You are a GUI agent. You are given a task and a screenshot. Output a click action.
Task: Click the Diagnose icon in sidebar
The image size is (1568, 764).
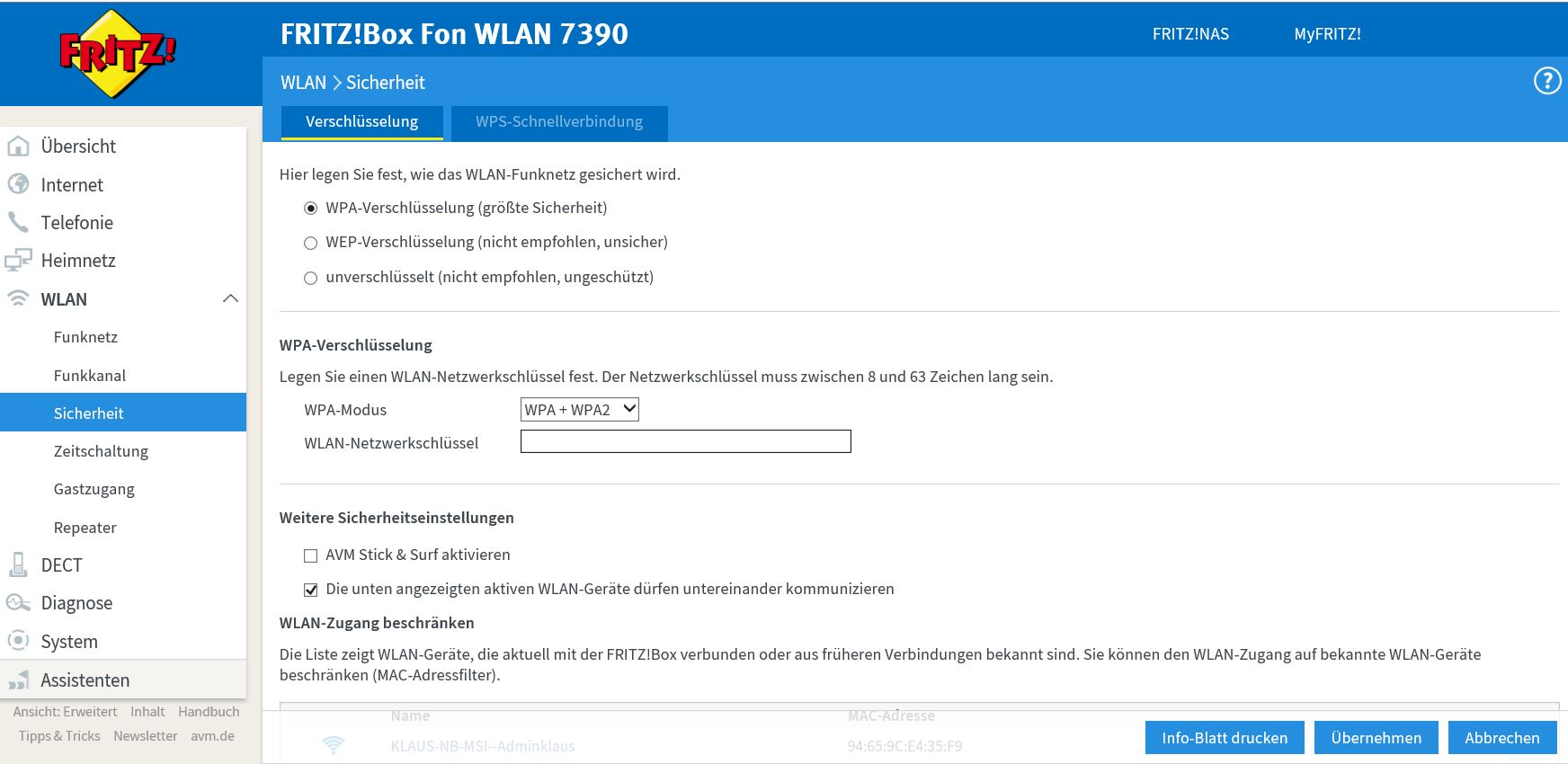18,602
